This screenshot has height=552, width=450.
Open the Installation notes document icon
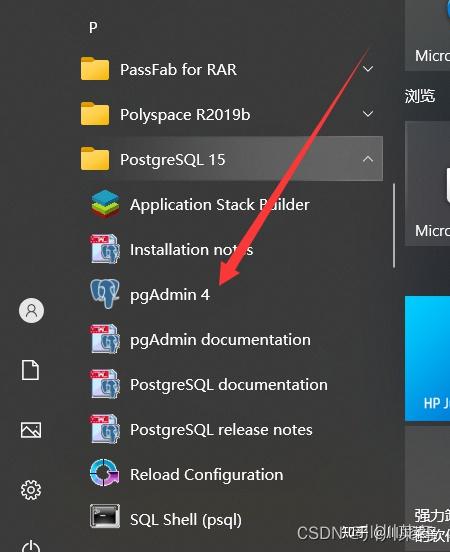coord(105,249)
